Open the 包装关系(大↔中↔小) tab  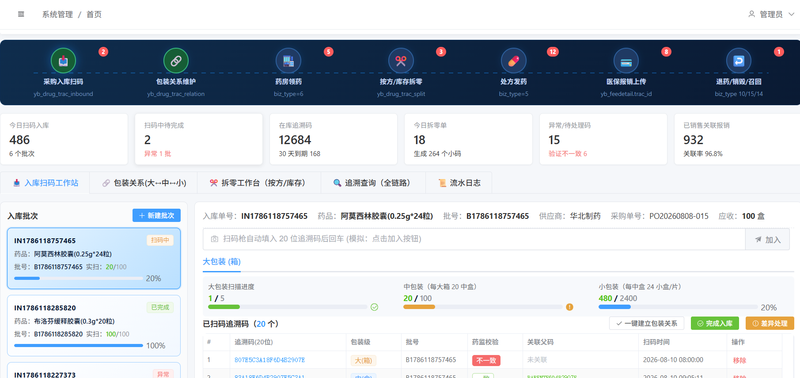[x=143, y=183]
